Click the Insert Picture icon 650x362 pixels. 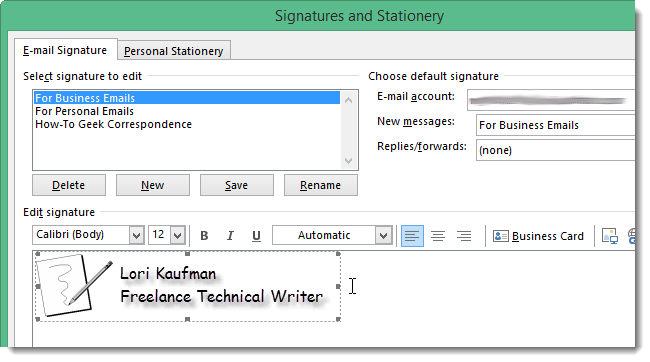(x=609, y=236)
